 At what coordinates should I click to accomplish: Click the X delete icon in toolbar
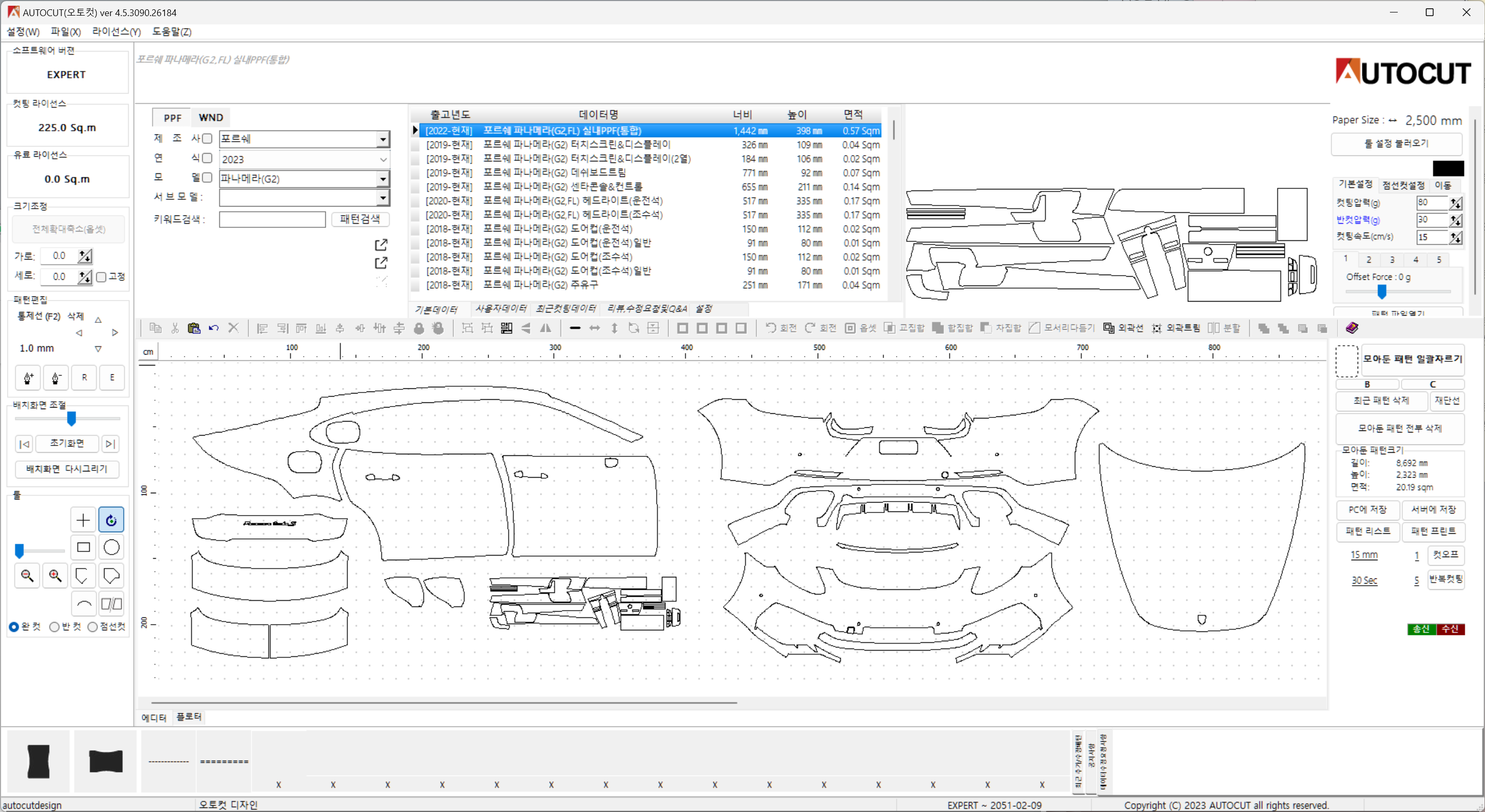tap(233, 328)
